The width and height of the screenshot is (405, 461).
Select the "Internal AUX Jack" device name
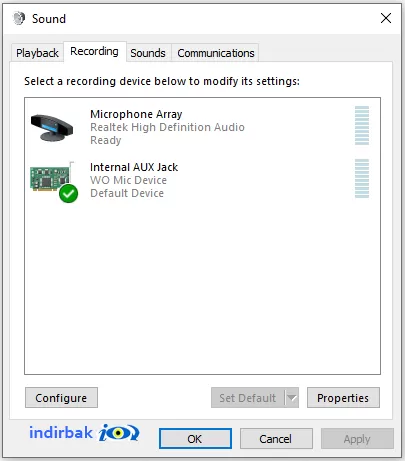point(134,167)
